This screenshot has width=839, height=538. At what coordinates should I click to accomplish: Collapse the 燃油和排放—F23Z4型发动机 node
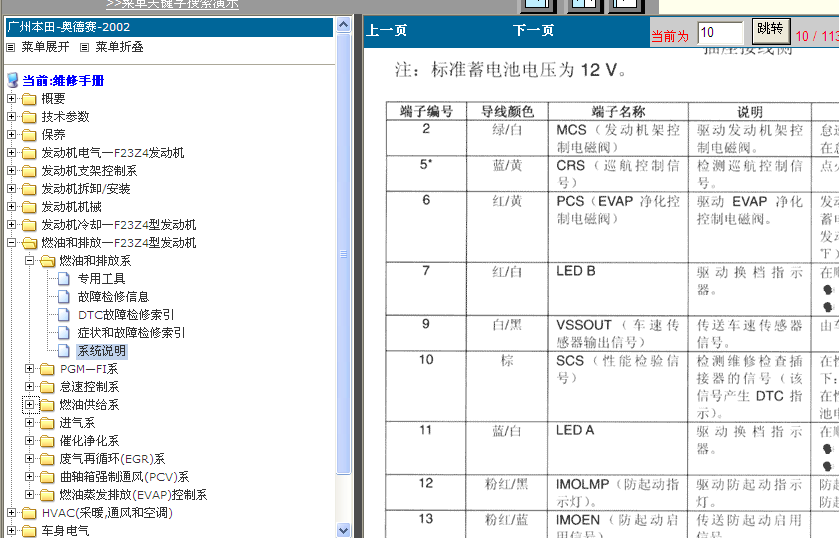coord(11,243)
